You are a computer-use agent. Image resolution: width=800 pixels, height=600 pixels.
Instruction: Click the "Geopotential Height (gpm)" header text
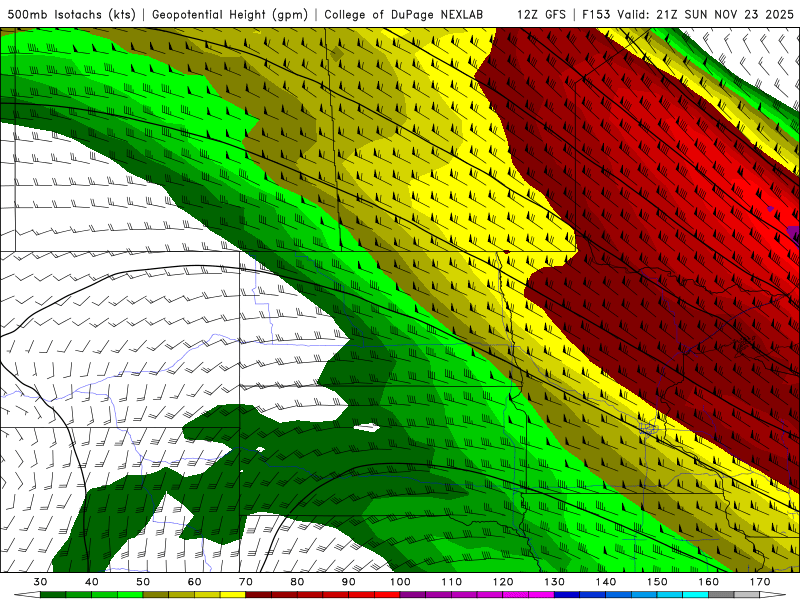[230, 14]
